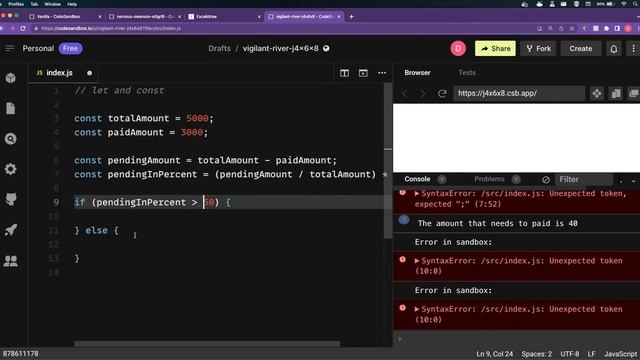
Task: Open the Configuration gear in sidebar
Action: click(x=11, y=169)
